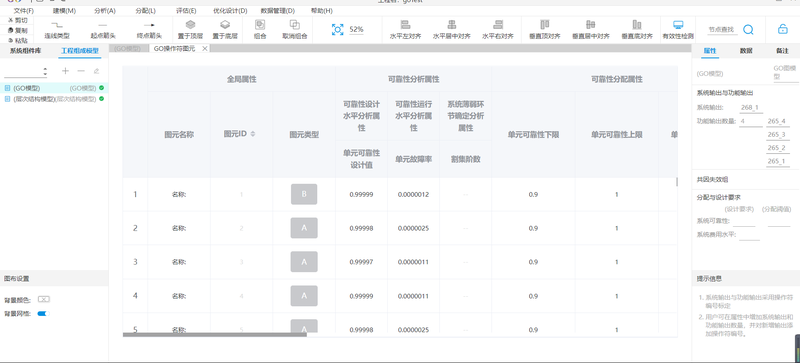This screenshot has height=363, width=800.
Task: Align elements with 垂直底对齐
Action: 637,30
